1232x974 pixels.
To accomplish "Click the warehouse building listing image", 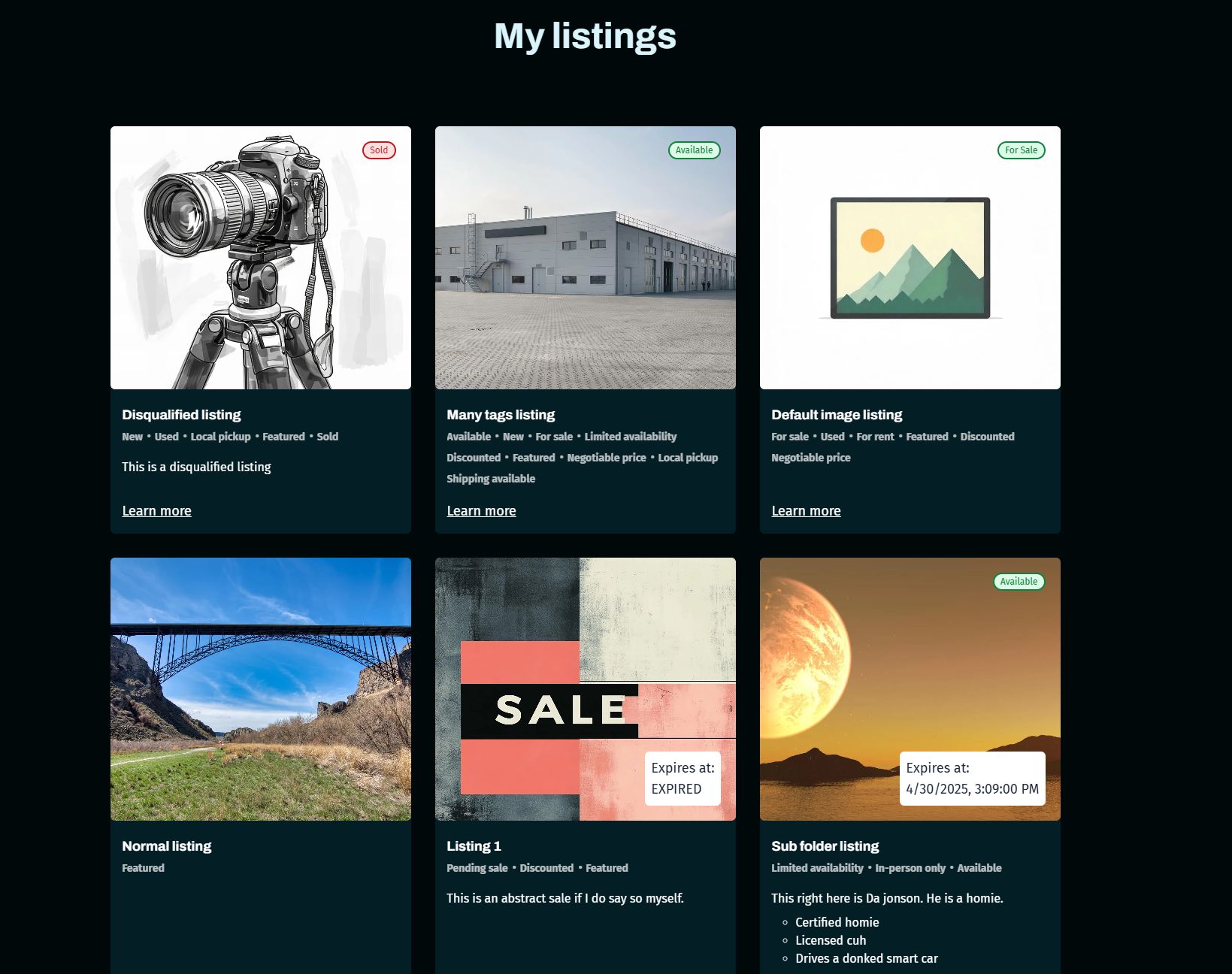I will (x=585, y=258).
